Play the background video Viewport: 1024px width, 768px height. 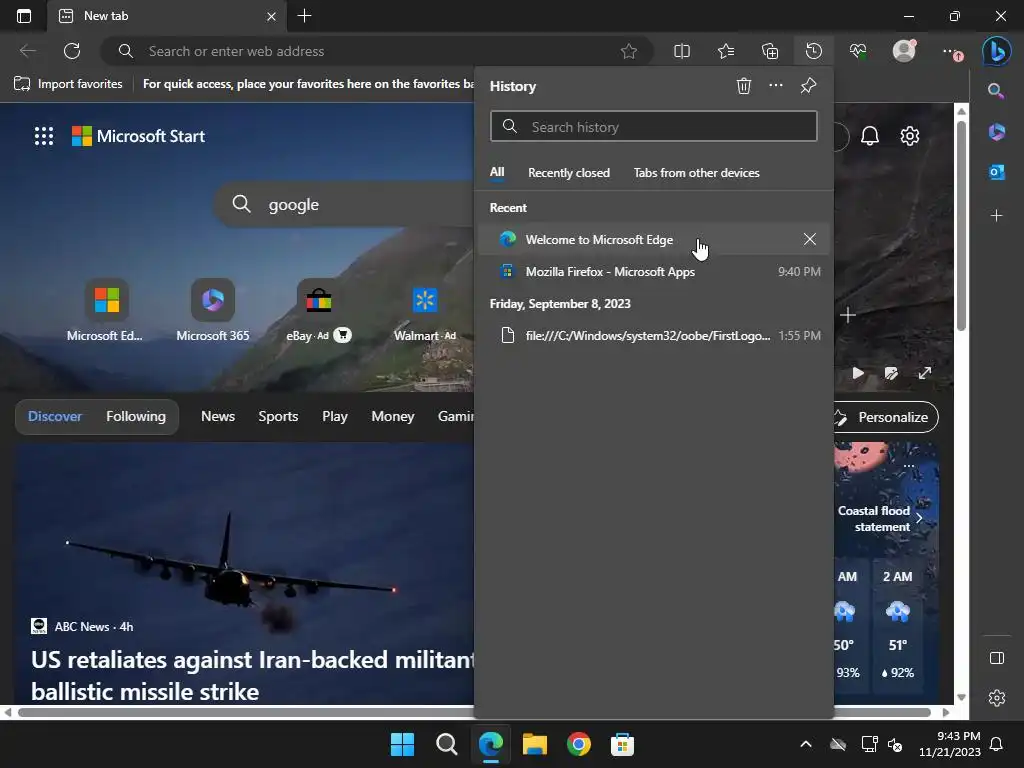point(858,373)
